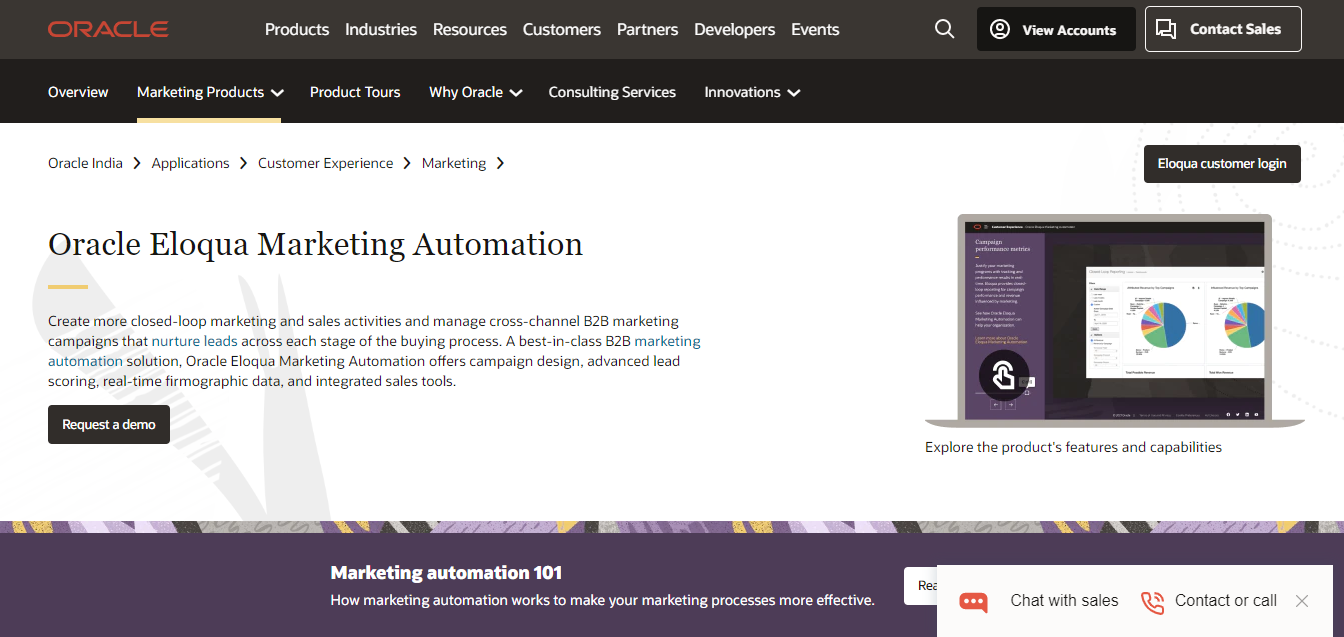Click the Request a demo button
1344x637 pixels.
(x=109, y=424)
